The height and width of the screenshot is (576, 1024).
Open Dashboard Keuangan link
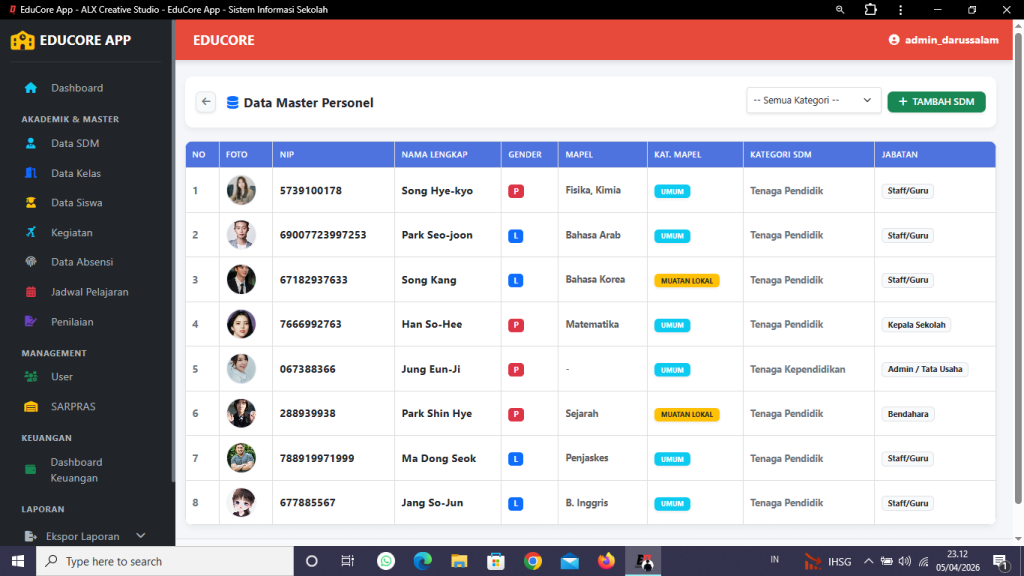[x=76, y=470]
